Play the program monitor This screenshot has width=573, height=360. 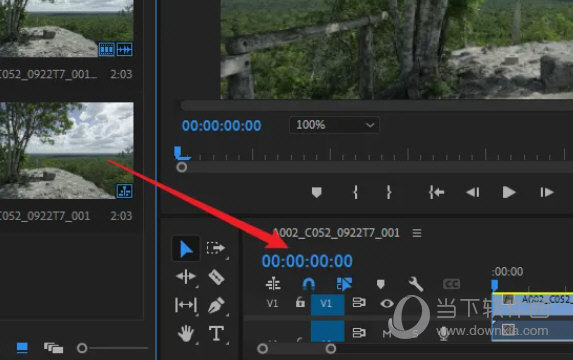coord(509,192)
